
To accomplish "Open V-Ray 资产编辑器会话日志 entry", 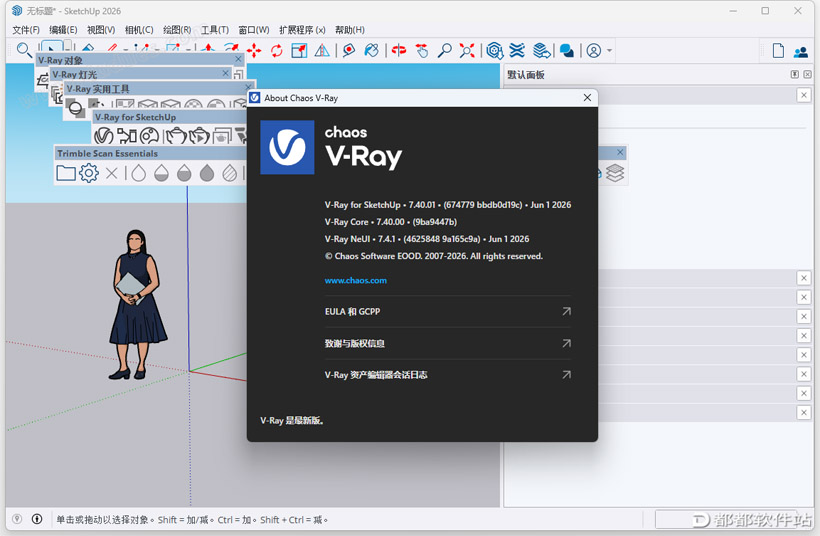I will click(x=448, y=375).
